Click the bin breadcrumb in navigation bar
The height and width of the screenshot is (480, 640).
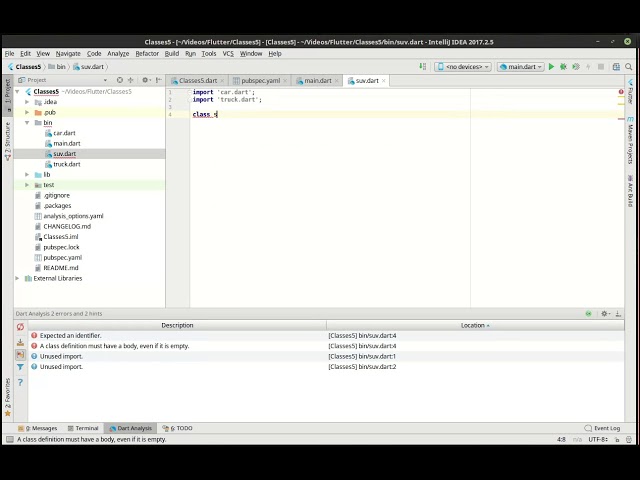coord(57,67)
